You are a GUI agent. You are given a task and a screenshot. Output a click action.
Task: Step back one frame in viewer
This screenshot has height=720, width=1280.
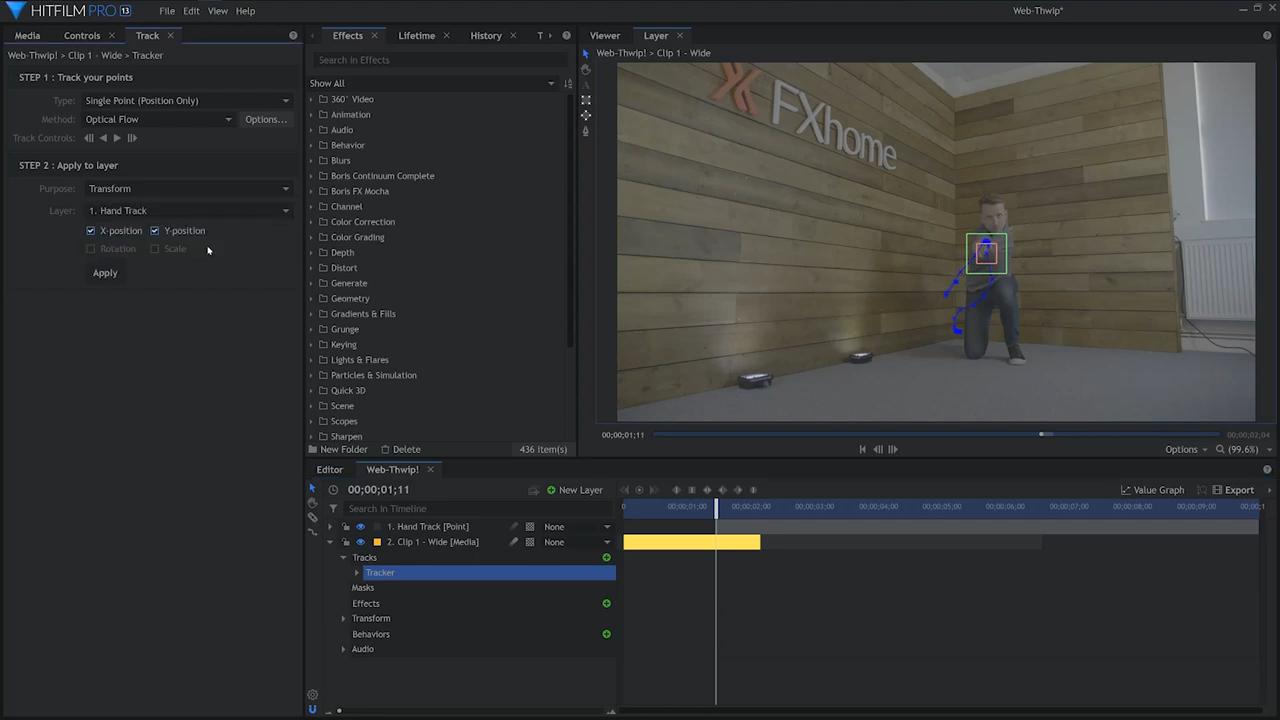tap(878, 449)
